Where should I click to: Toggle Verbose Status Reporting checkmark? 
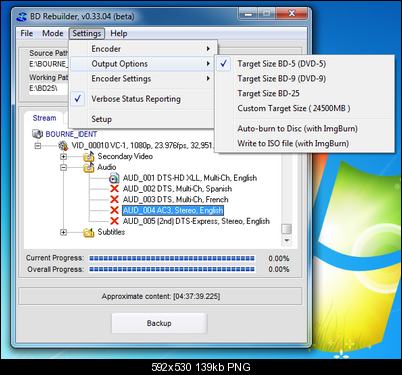point(77,99)
